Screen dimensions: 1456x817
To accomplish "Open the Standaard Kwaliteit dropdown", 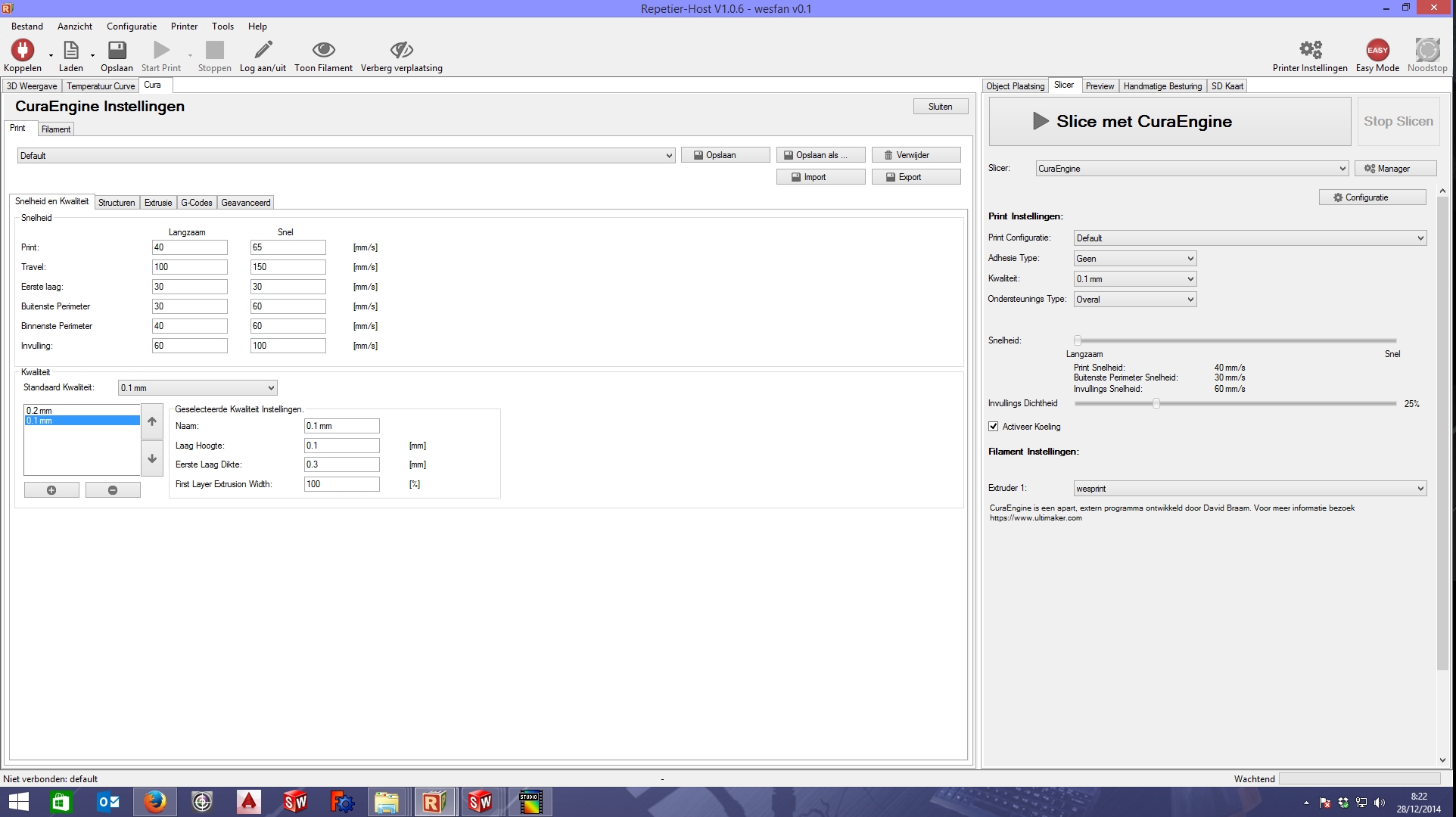I will click(198, 388).
